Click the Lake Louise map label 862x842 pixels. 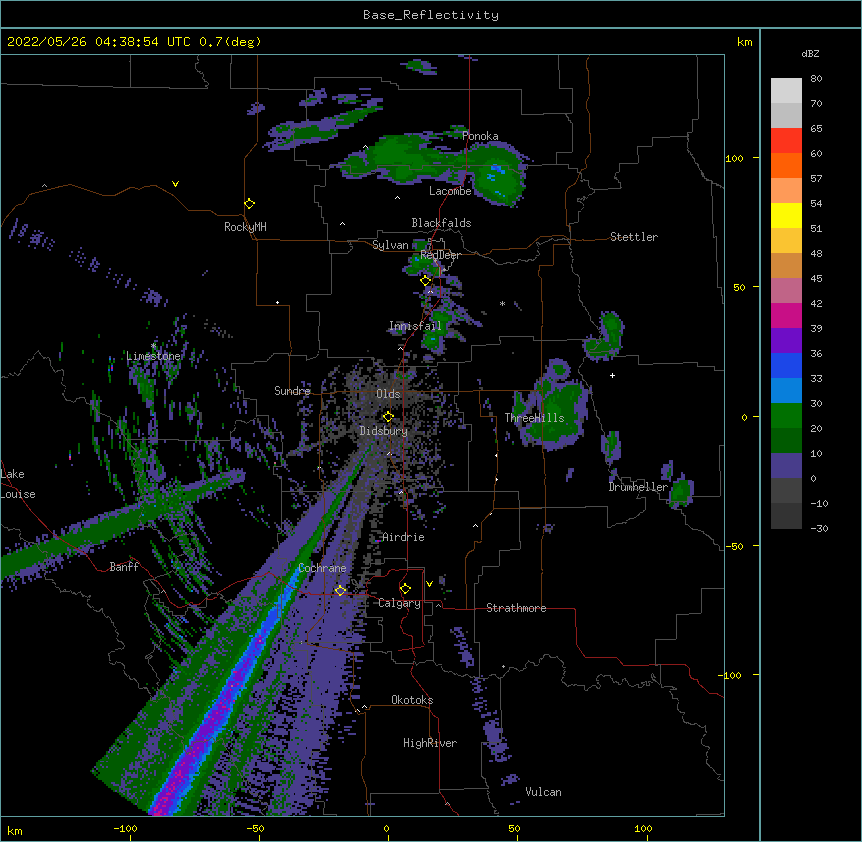point(18,484)
